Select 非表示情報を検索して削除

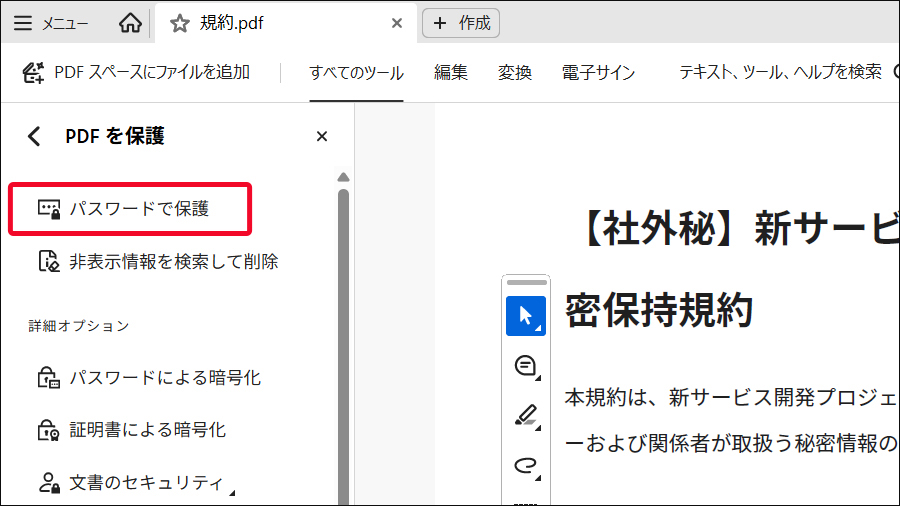(x=158, y=262)
